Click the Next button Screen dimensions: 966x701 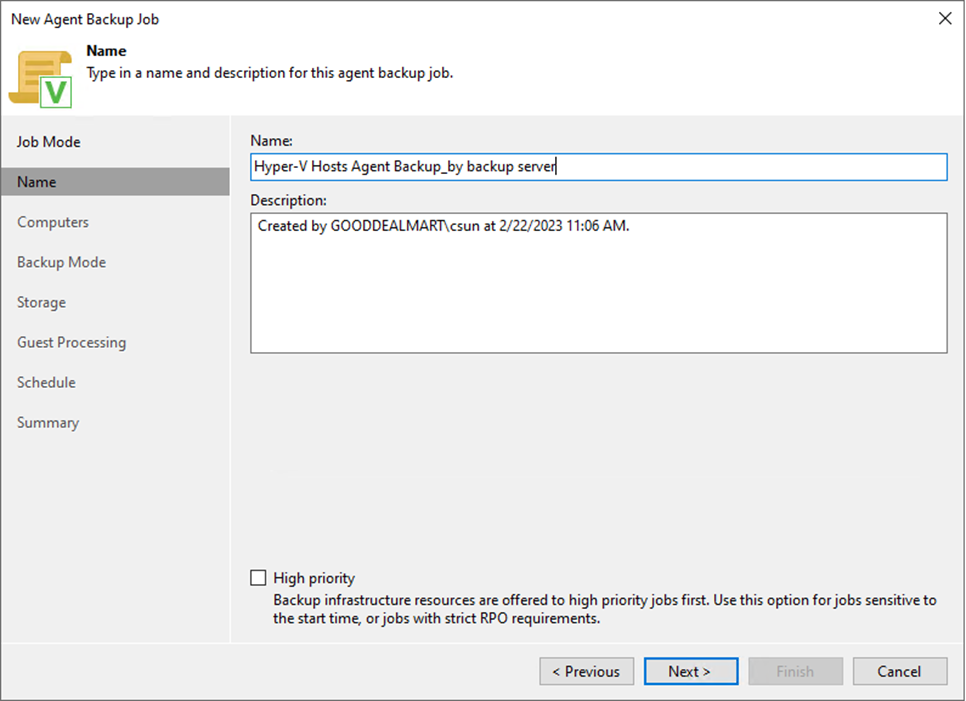click(x=691, y=671)
